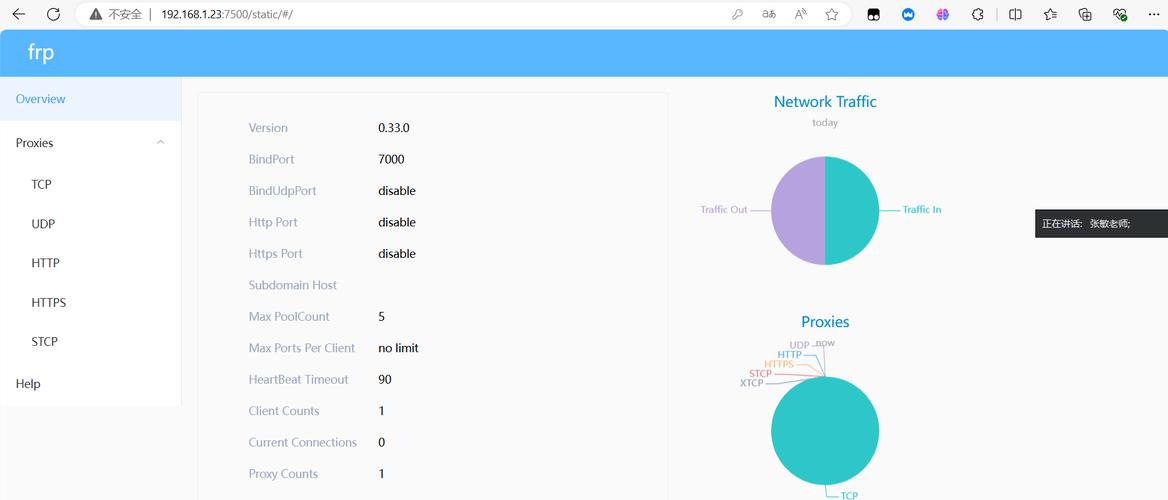1168x500 pixels.
Task: Open the HTTPS proxies page
Action: coord(90,303)
